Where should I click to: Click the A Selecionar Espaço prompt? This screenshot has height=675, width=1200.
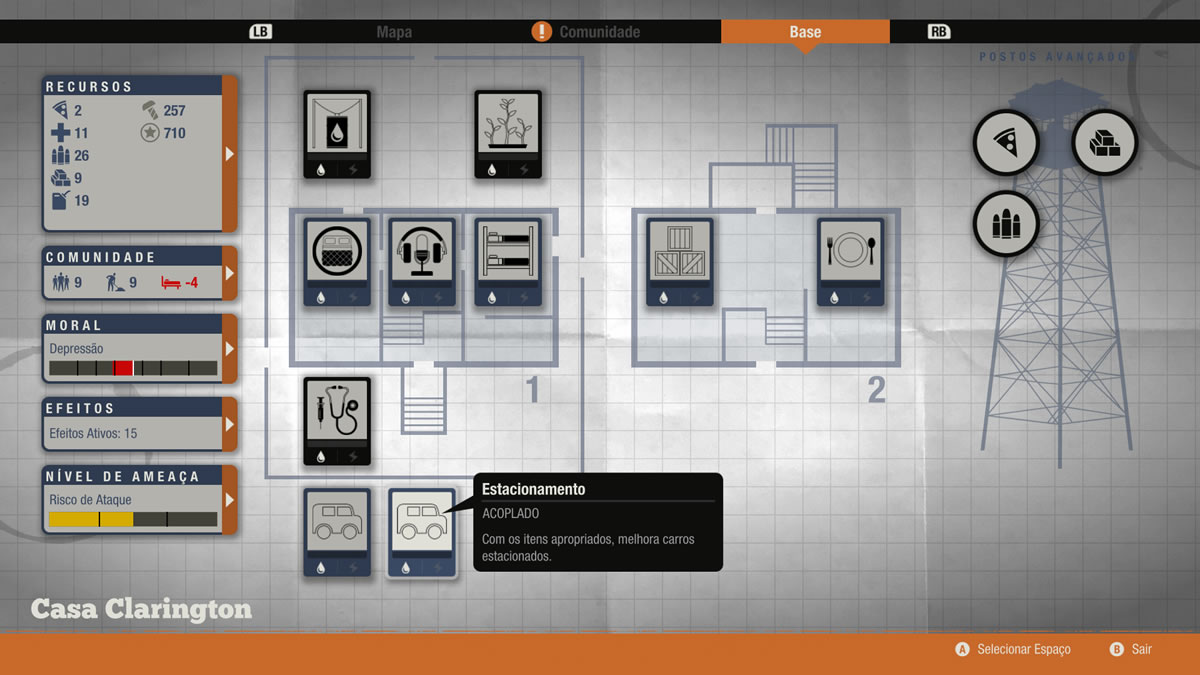pos(1013,649)
